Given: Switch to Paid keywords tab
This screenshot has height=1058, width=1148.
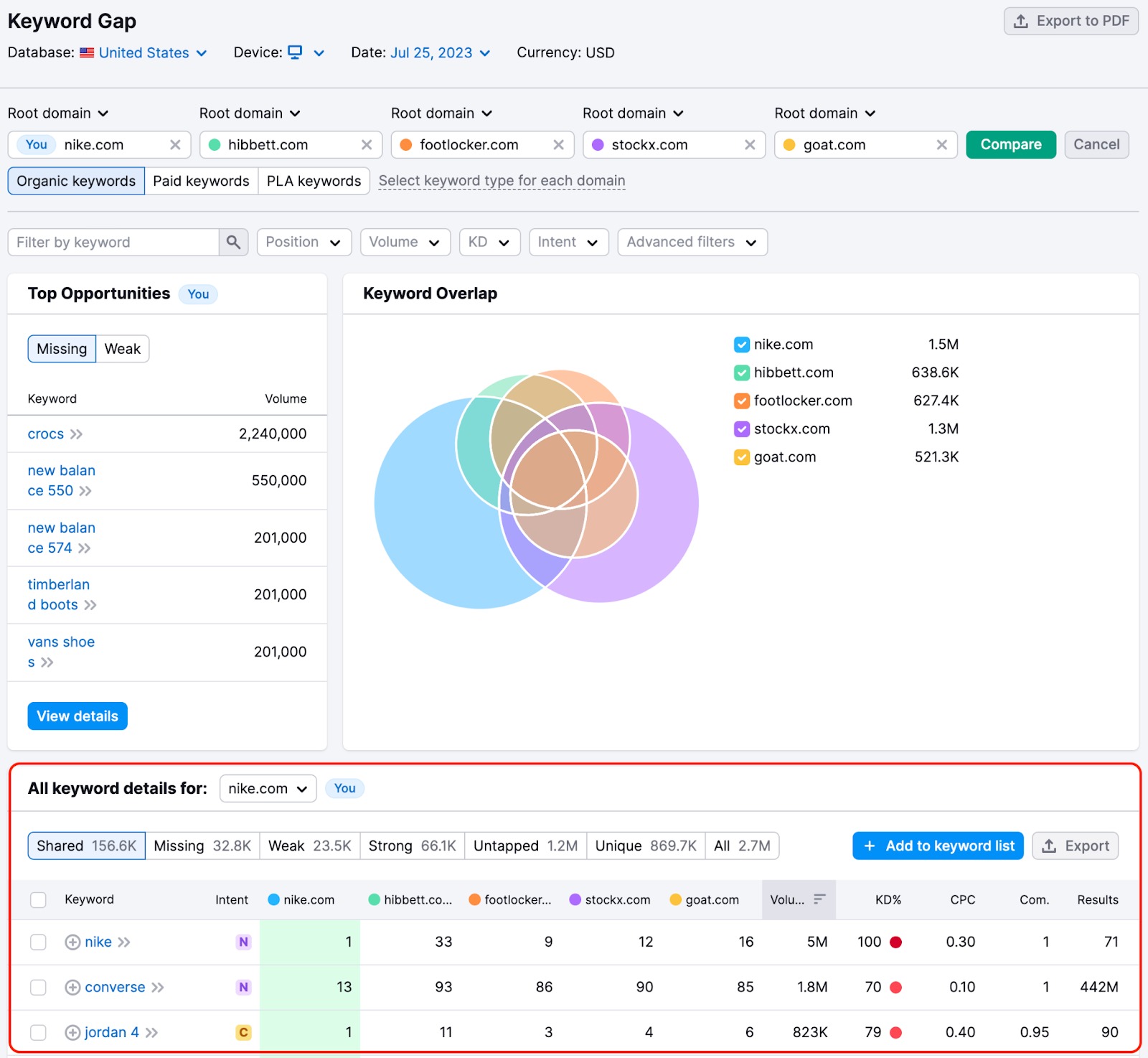Looking at the screenshot, I should pos(201,181).
